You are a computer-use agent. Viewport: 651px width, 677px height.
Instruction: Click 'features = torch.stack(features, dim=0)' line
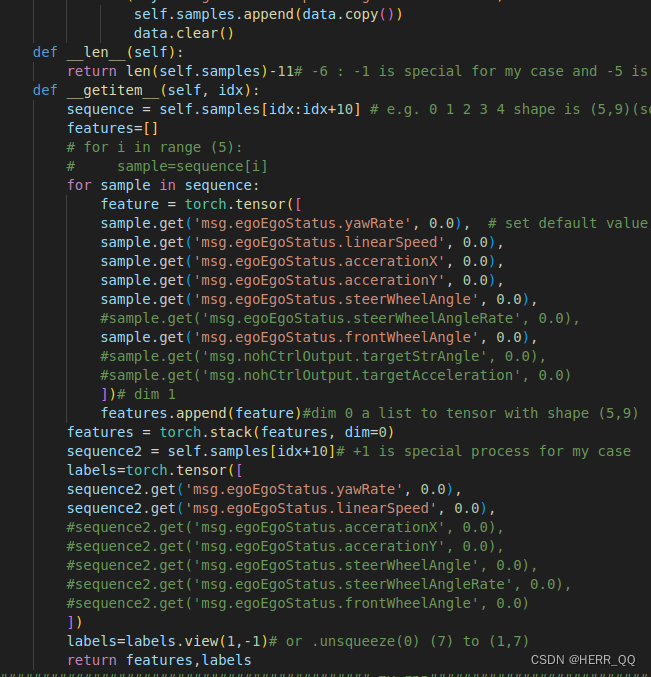point(230,432)
